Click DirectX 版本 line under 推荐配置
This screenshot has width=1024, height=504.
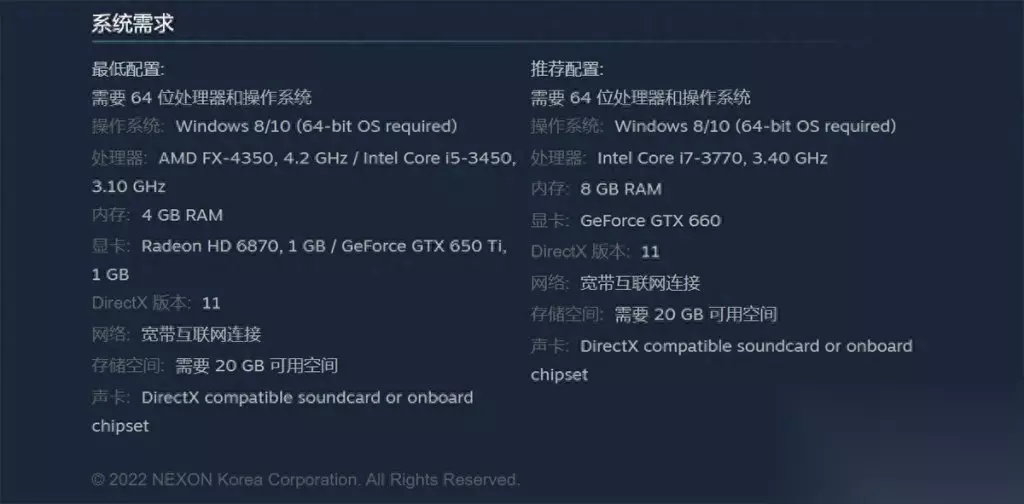pyautogui.click(x=595, y=251)
